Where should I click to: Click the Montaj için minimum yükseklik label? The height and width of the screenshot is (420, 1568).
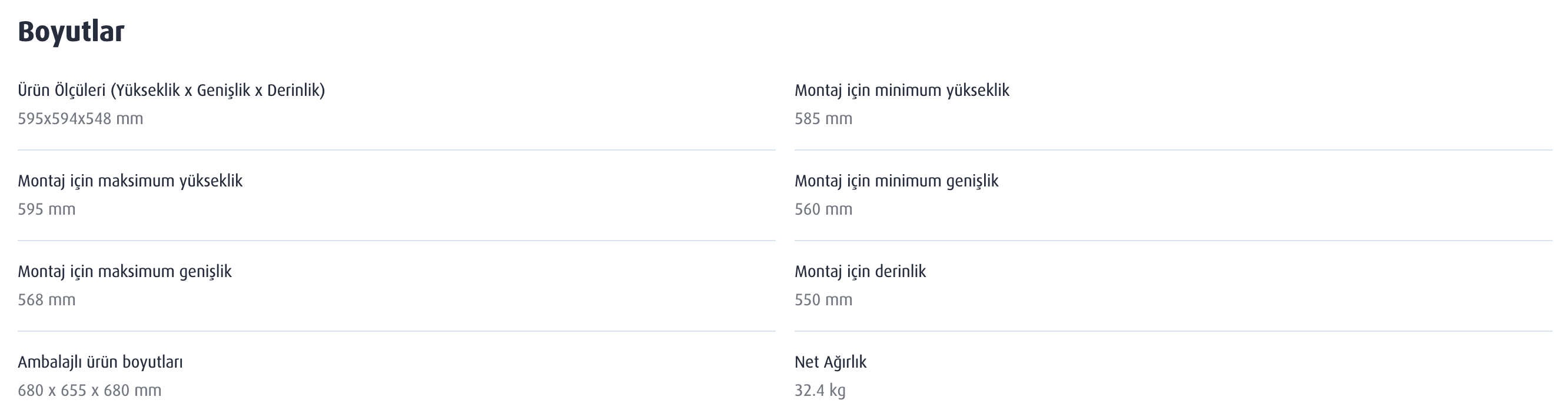point(902,90)
